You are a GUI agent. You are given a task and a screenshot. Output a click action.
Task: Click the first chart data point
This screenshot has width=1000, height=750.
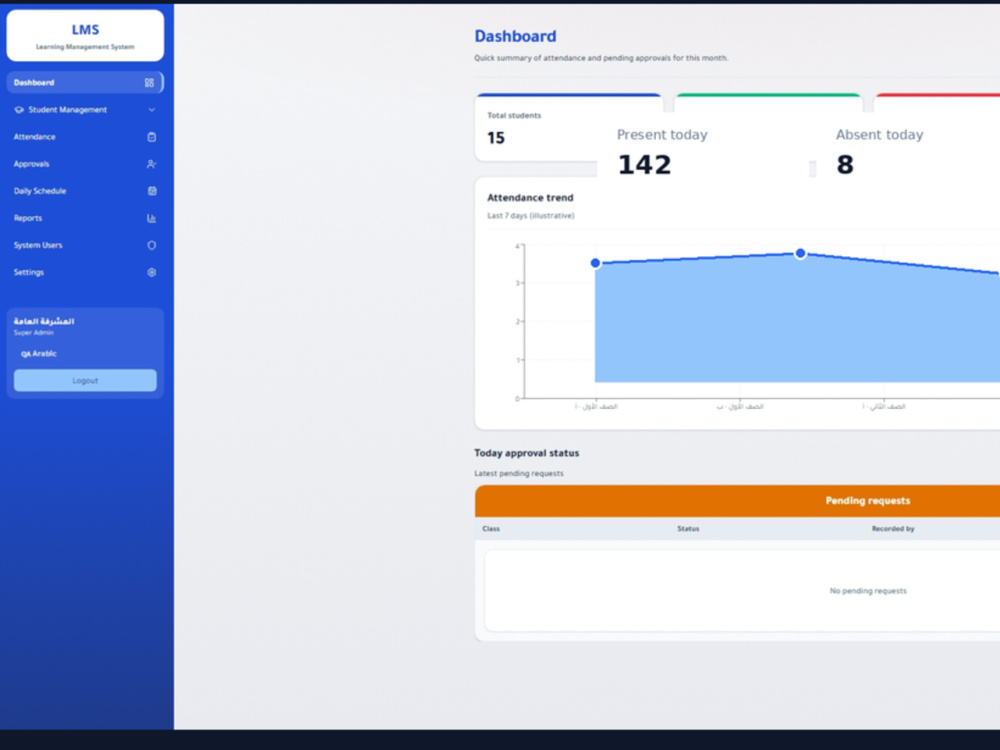[595, 263]
